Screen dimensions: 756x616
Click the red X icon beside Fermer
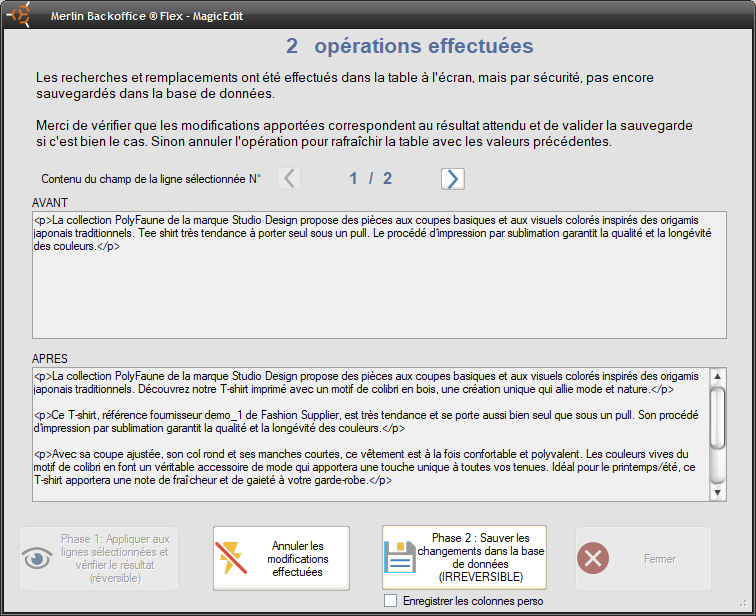(594, 559)
